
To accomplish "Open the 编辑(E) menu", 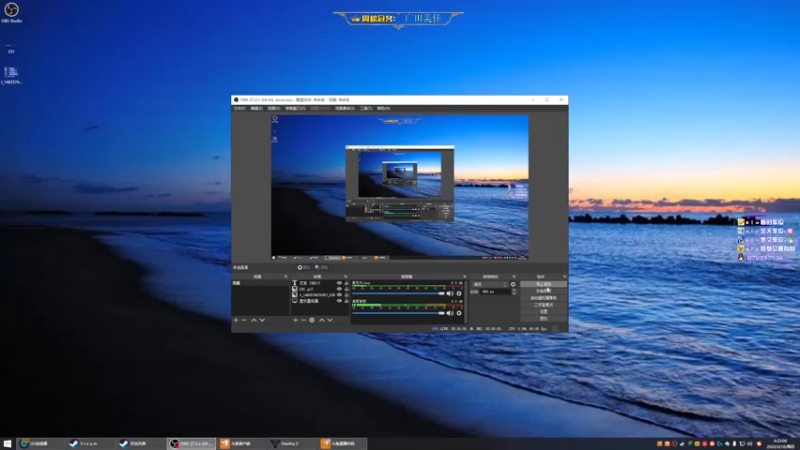I will tap(257, 108).
